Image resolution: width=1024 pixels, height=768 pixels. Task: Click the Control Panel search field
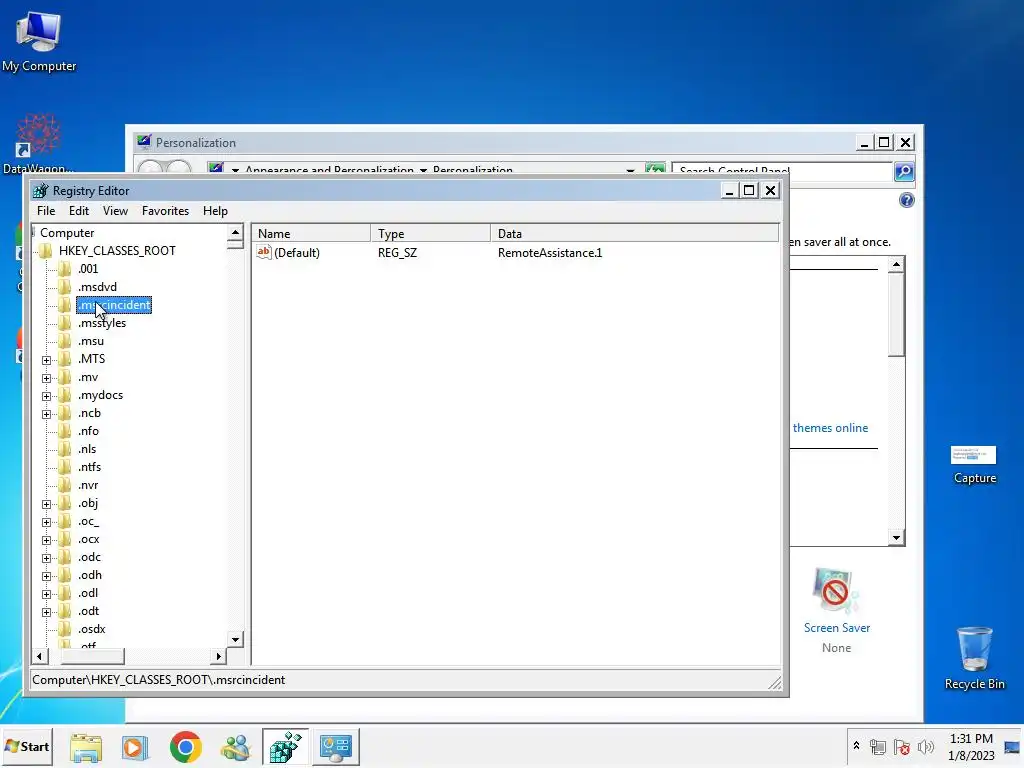[783, 171]
